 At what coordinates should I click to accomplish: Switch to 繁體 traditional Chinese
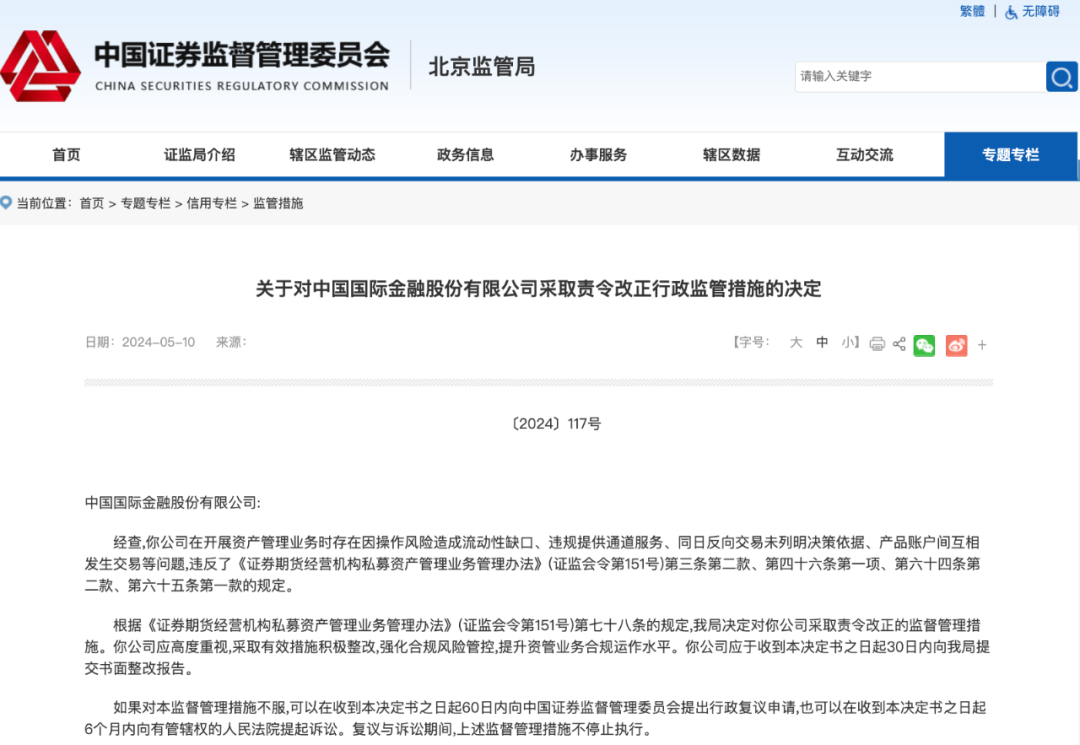click(x=972, y=11)
